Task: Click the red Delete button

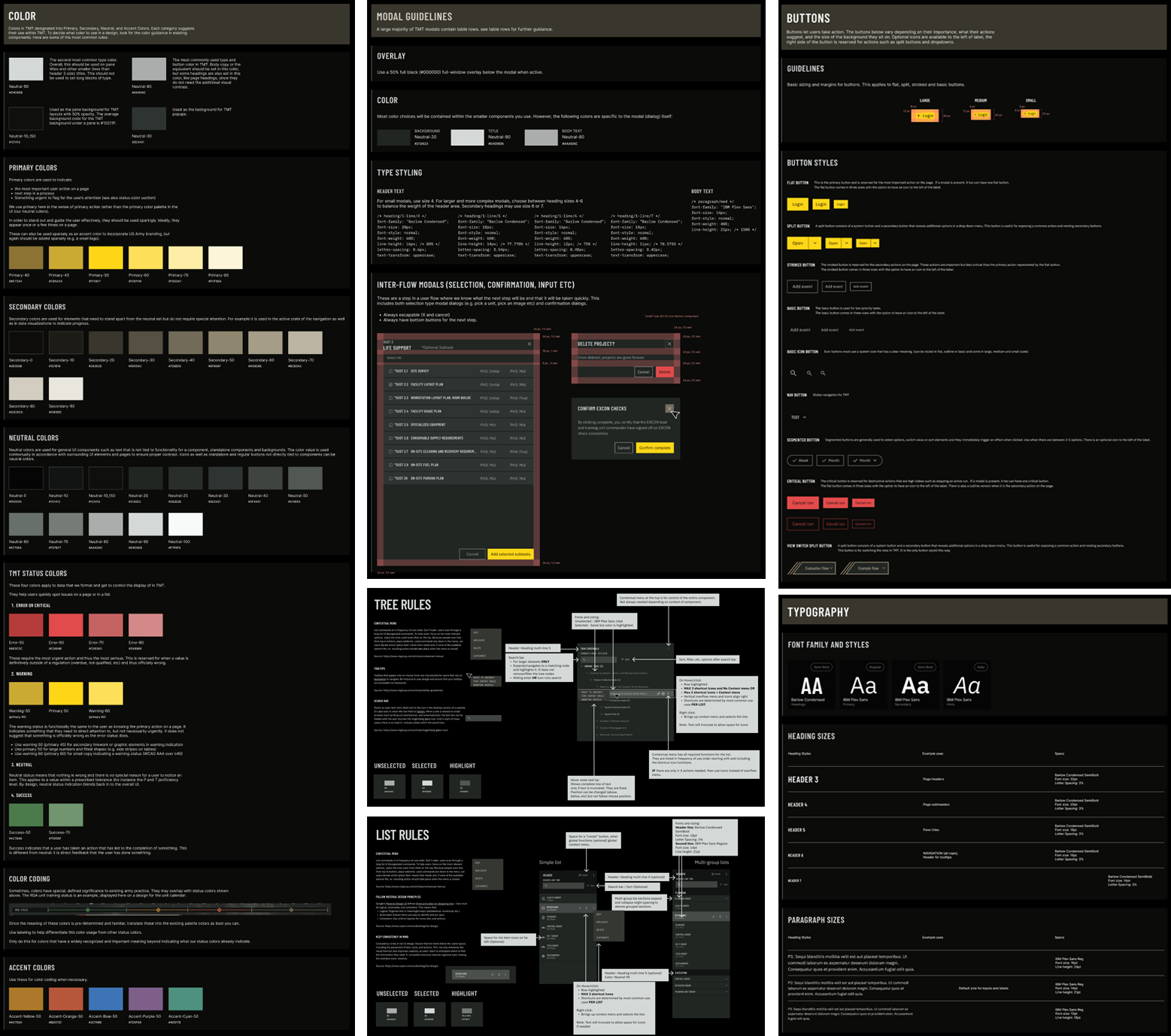Action: tap(665, 372)
